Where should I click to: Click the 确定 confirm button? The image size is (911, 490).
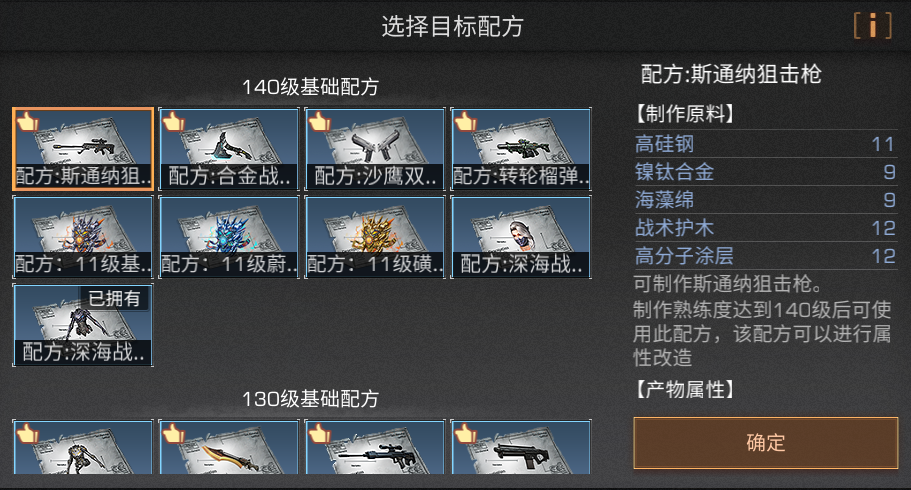pyautogui.click(x=766, y=443)
